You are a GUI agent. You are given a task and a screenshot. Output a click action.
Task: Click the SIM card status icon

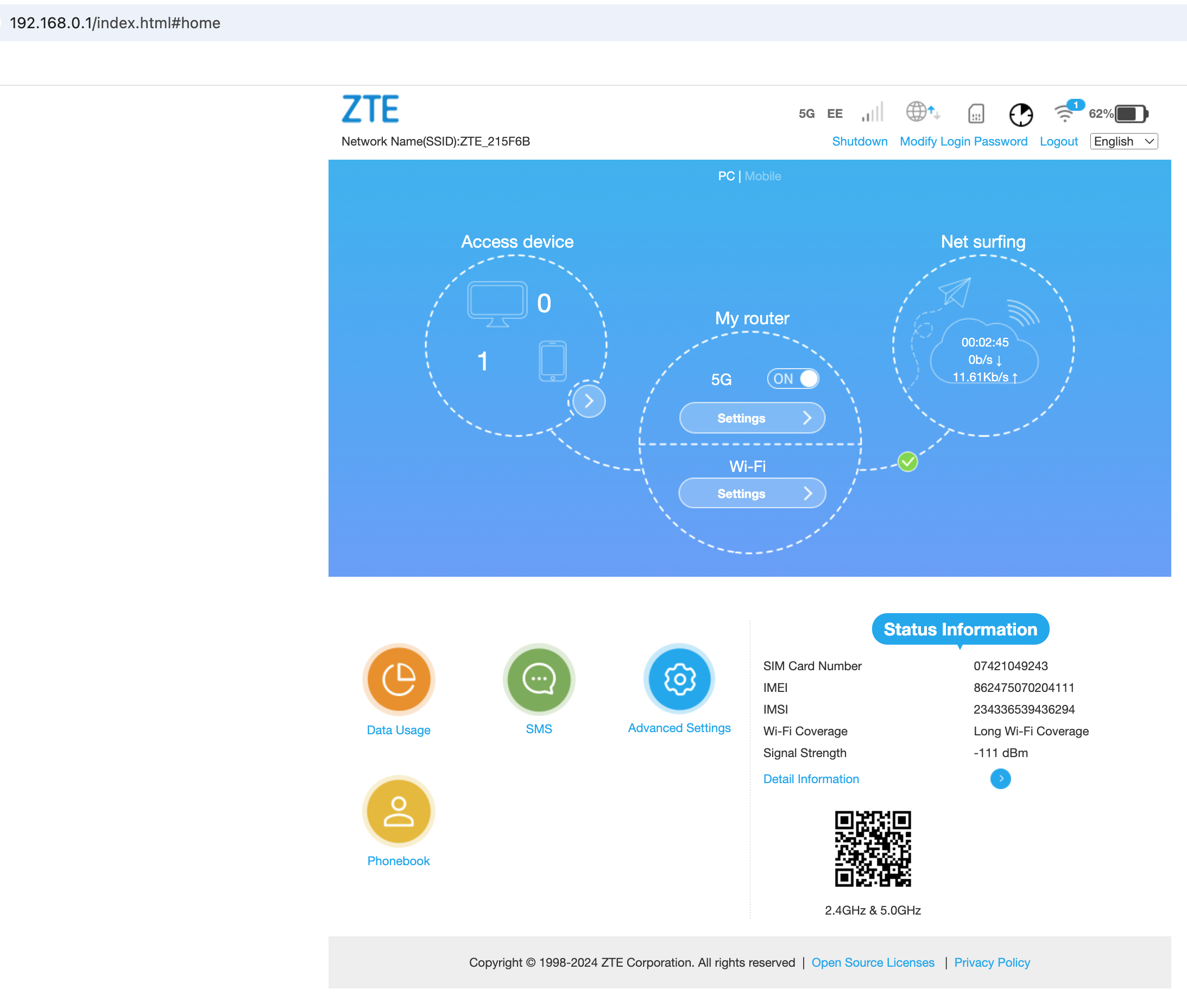click(976, 114)
